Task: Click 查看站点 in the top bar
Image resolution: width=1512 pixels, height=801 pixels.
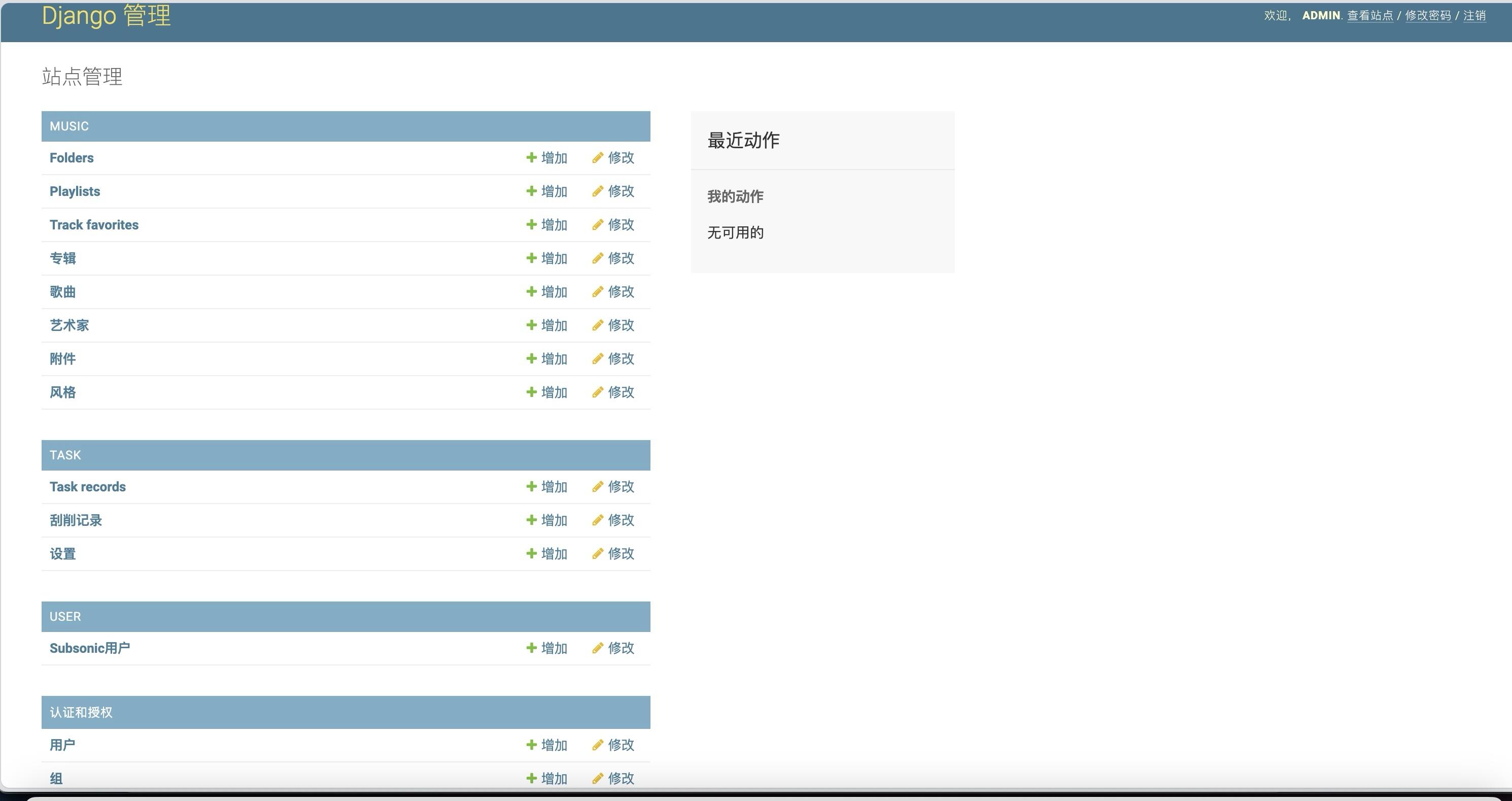Action: (1370, 16)
